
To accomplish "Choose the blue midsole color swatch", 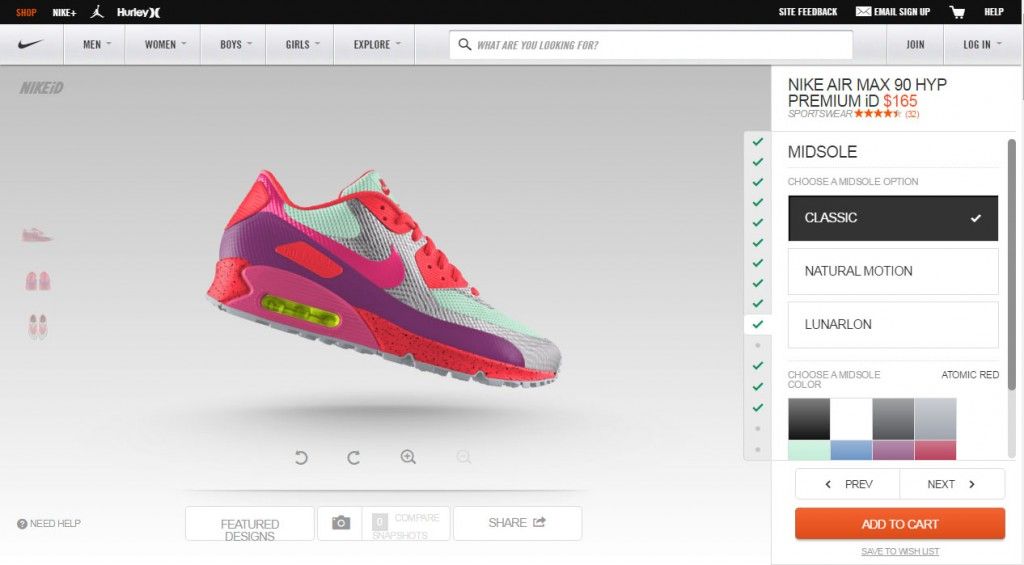I will point(851,450).
